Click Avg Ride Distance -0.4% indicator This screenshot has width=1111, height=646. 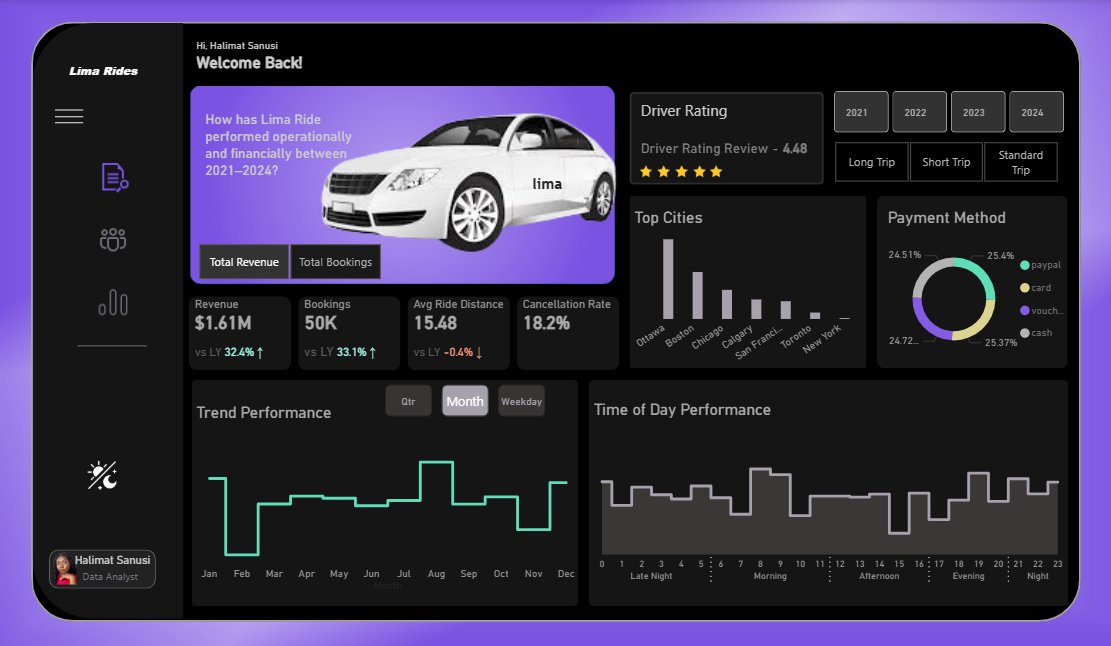pyautogui.click(x=448, y=352)
